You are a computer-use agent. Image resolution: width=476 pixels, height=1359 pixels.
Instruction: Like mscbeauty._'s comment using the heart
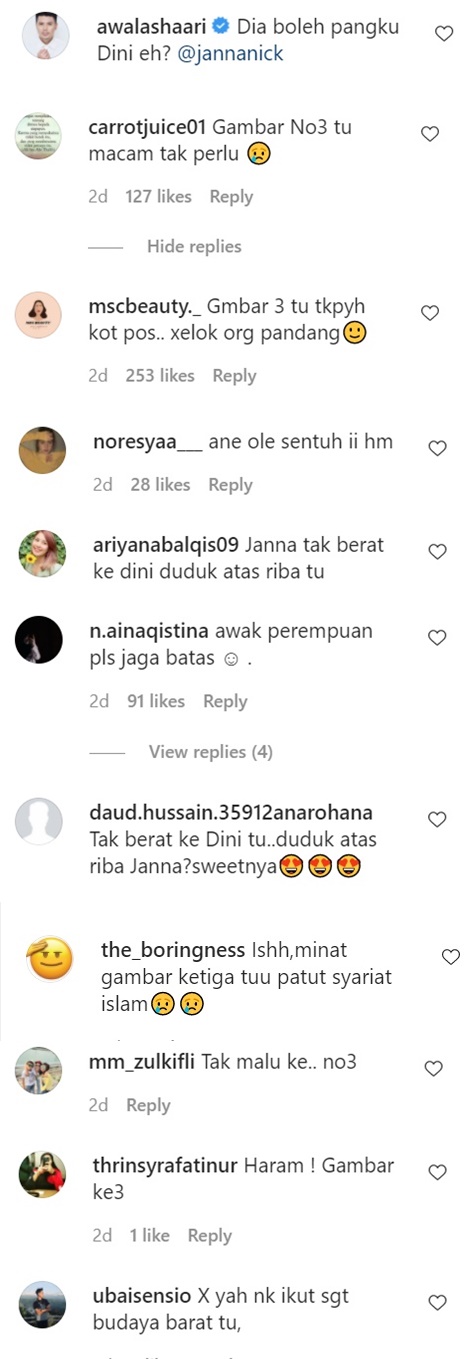[x=430, y=313]
